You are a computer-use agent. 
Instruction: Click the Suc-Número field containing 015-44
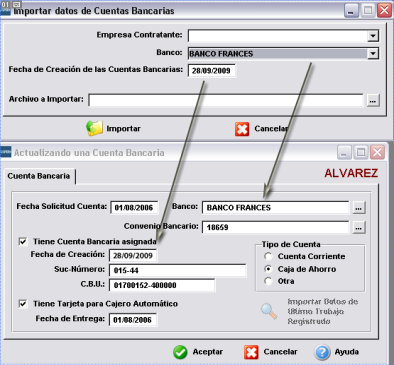pyautogui.click(x=178, y=270)
